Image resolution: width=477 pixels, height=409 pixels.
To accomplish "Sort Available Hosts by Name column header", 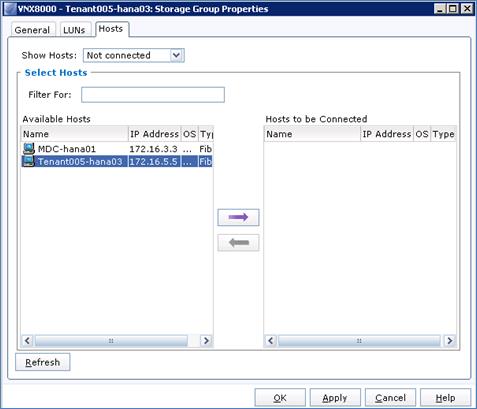I will (x=75, y=134).
